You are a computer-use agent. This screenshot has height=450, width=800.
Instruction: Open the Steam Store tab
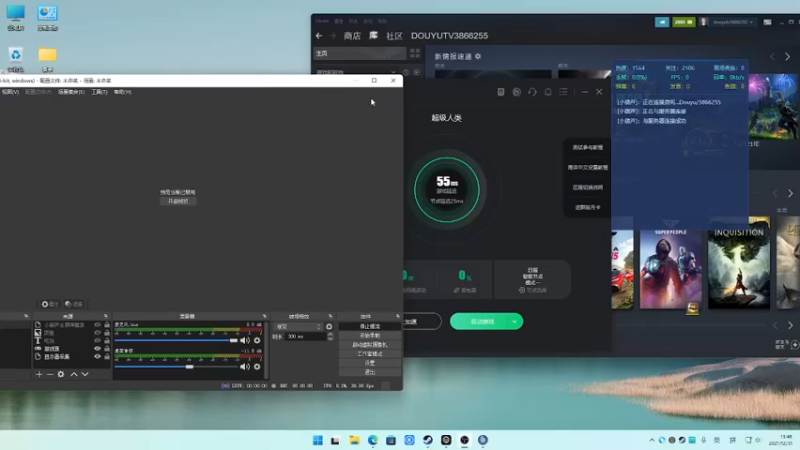(x=352, y=36)
